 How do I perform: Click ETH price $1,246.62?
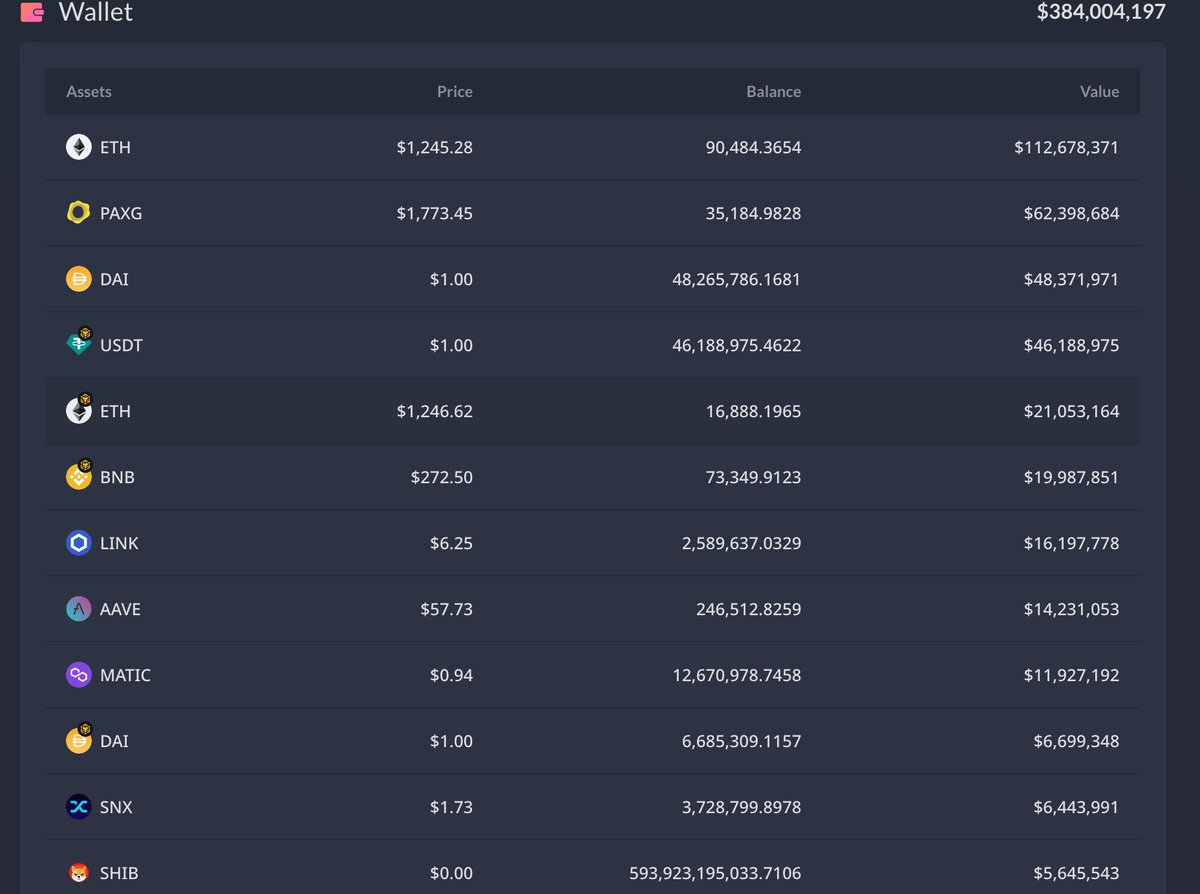(x=435, y=411)
